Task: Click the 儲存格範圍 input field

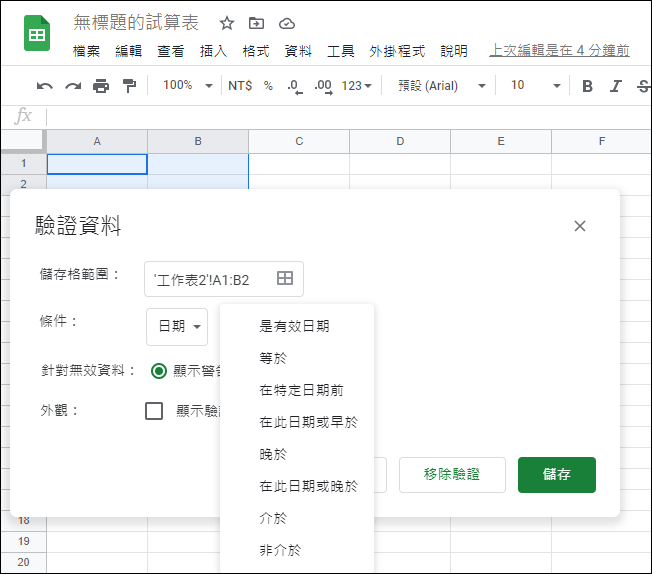Action: tap(224, 279)
